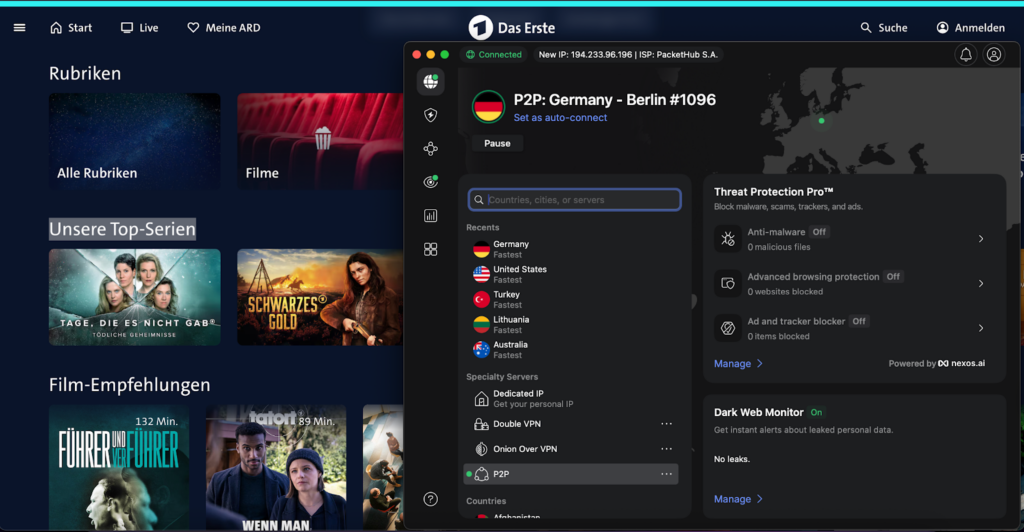The image size is (1024, 532).
Task: Click the Dark Web Monitor On badge
Action: 816,413
